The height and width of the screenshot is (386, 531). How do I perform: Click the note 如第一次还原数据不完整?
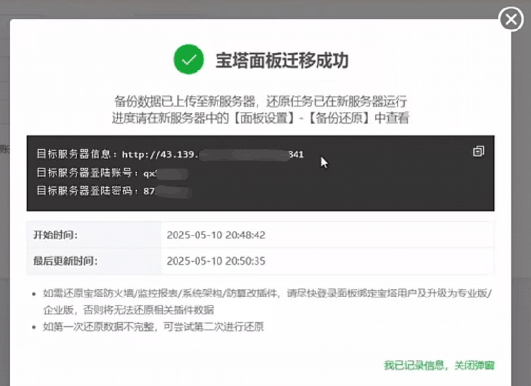pos(153,327)
